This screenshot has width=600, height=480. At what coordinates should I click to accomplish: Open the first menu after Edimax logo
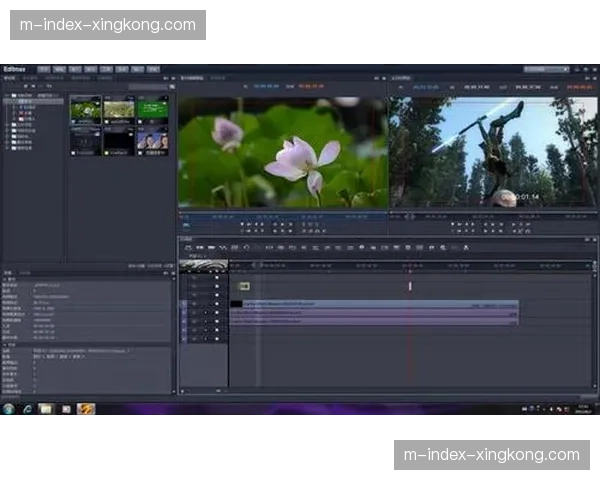tap(43, 69)
